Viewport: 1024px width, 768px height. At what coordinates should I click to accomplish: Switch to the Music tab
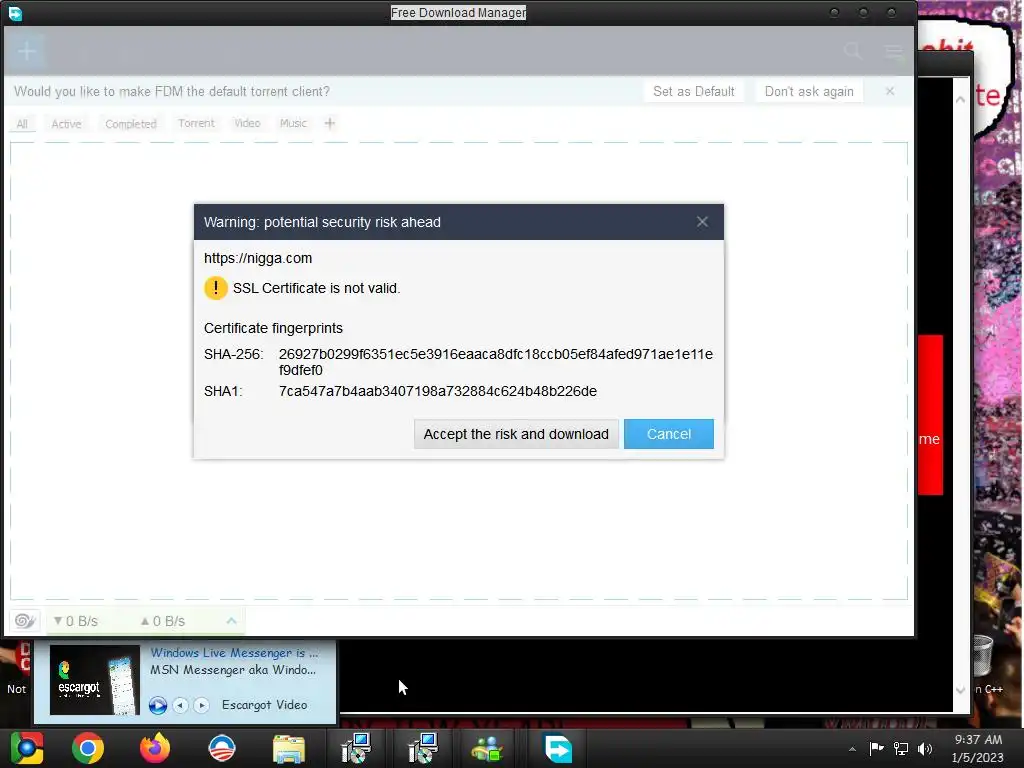click(293, 123)
